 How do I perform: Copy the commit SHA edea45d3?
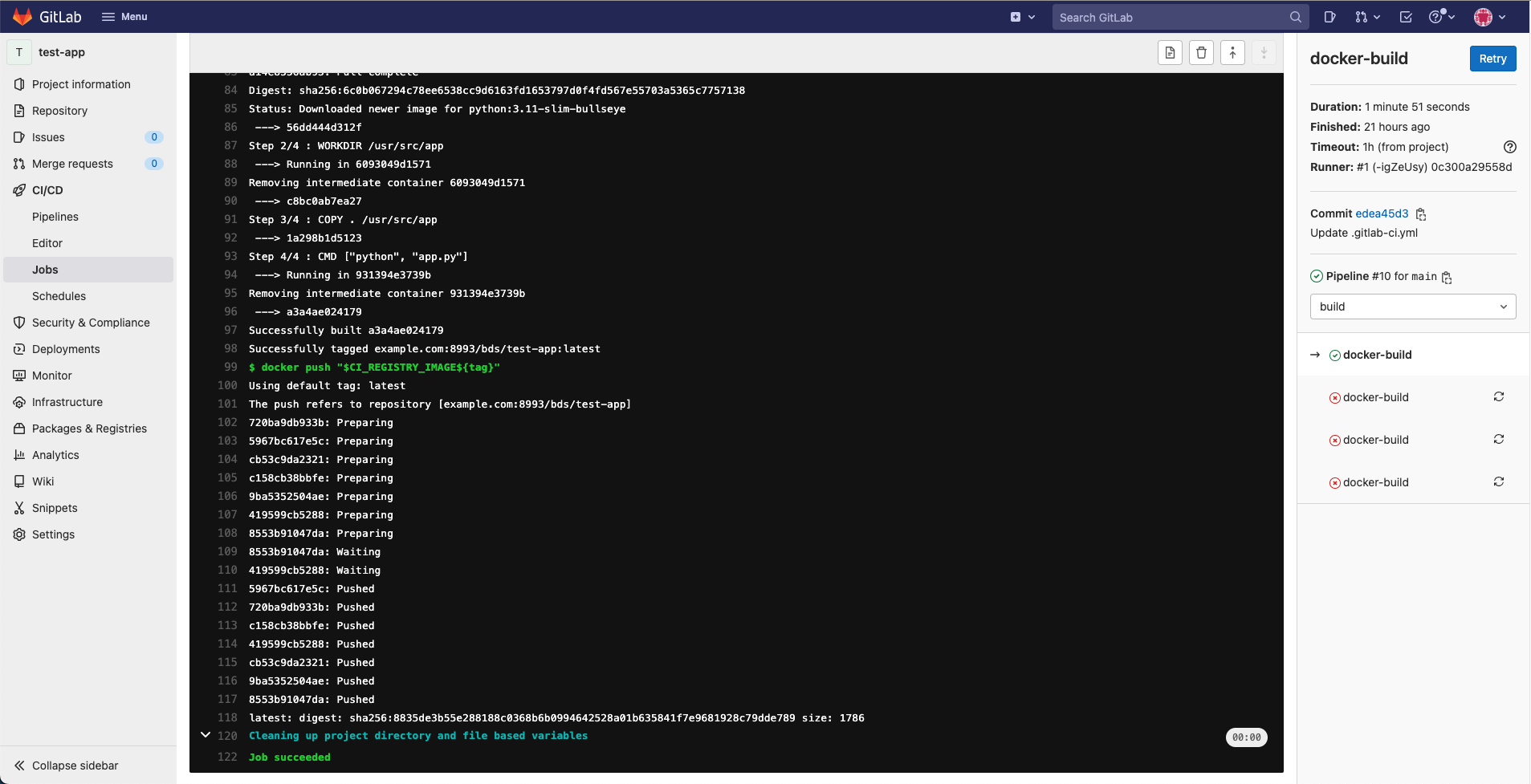pos(1419,213)
